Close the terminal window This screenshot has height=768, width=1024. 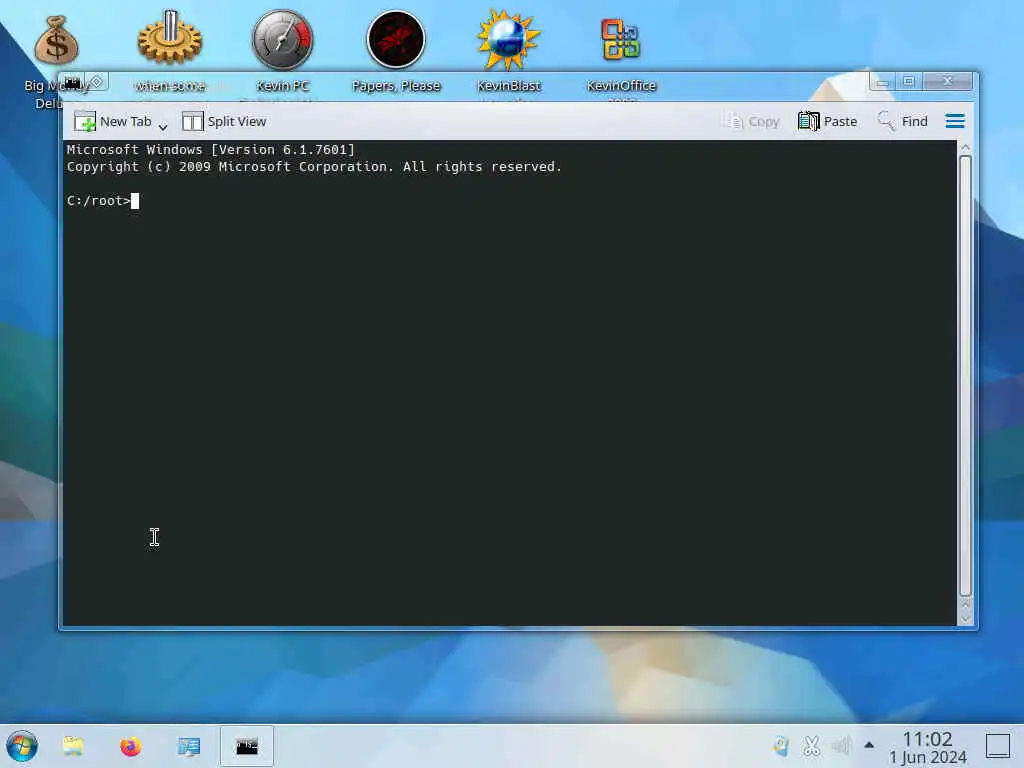click(x=948, y=82)
